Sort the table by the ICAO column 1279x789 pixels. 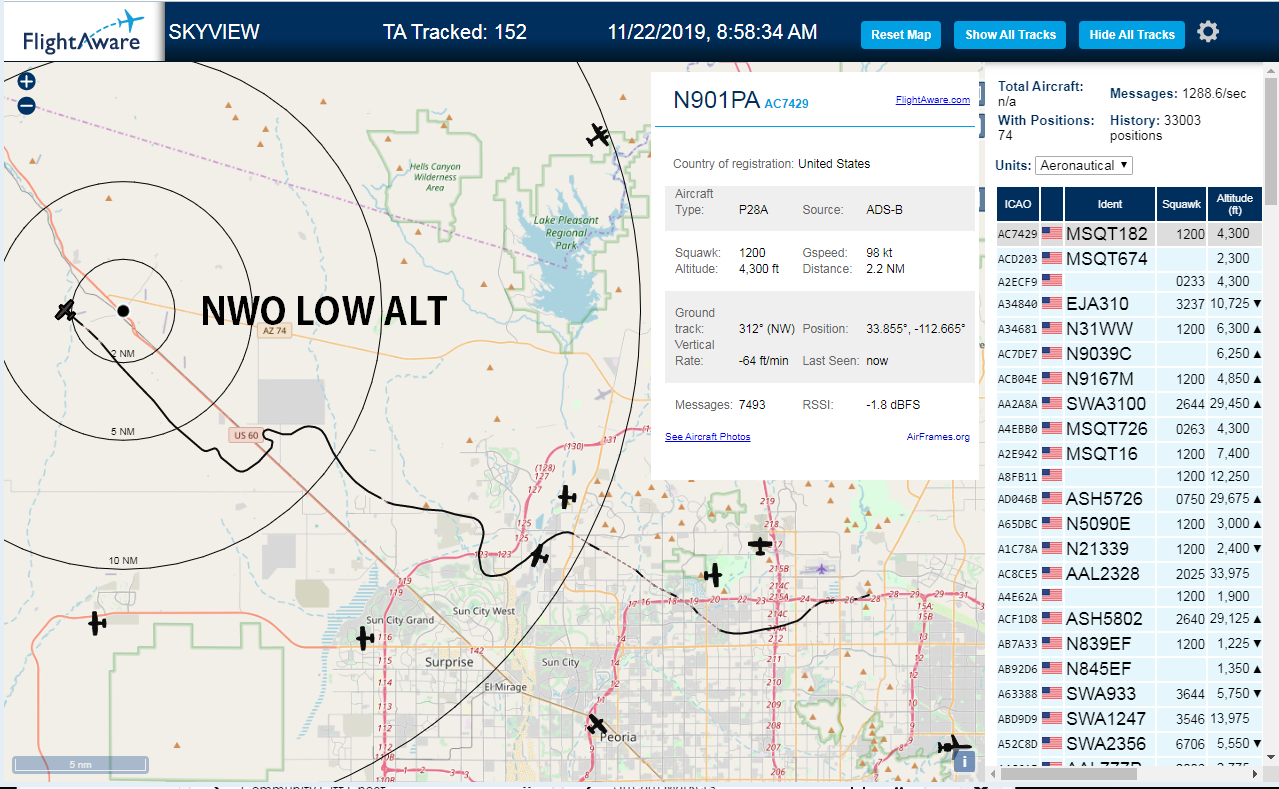[1018, 204]
